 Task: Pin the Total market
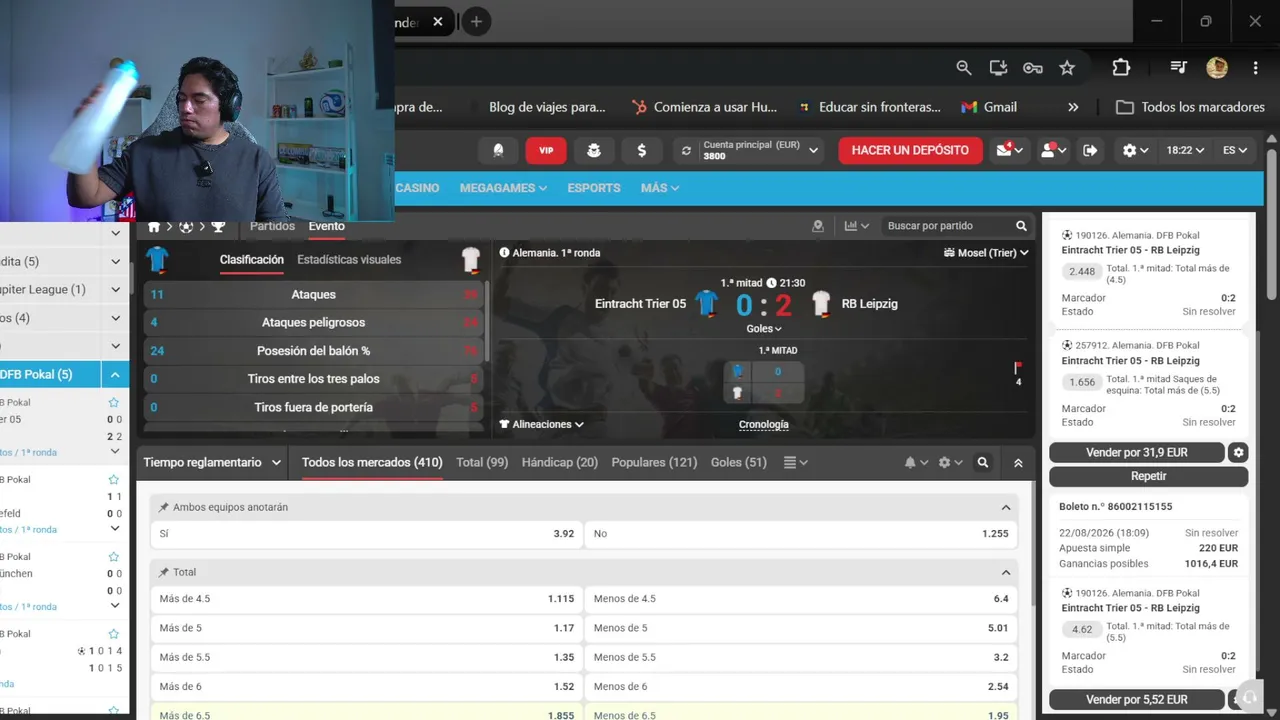click(x=164, y=572)
